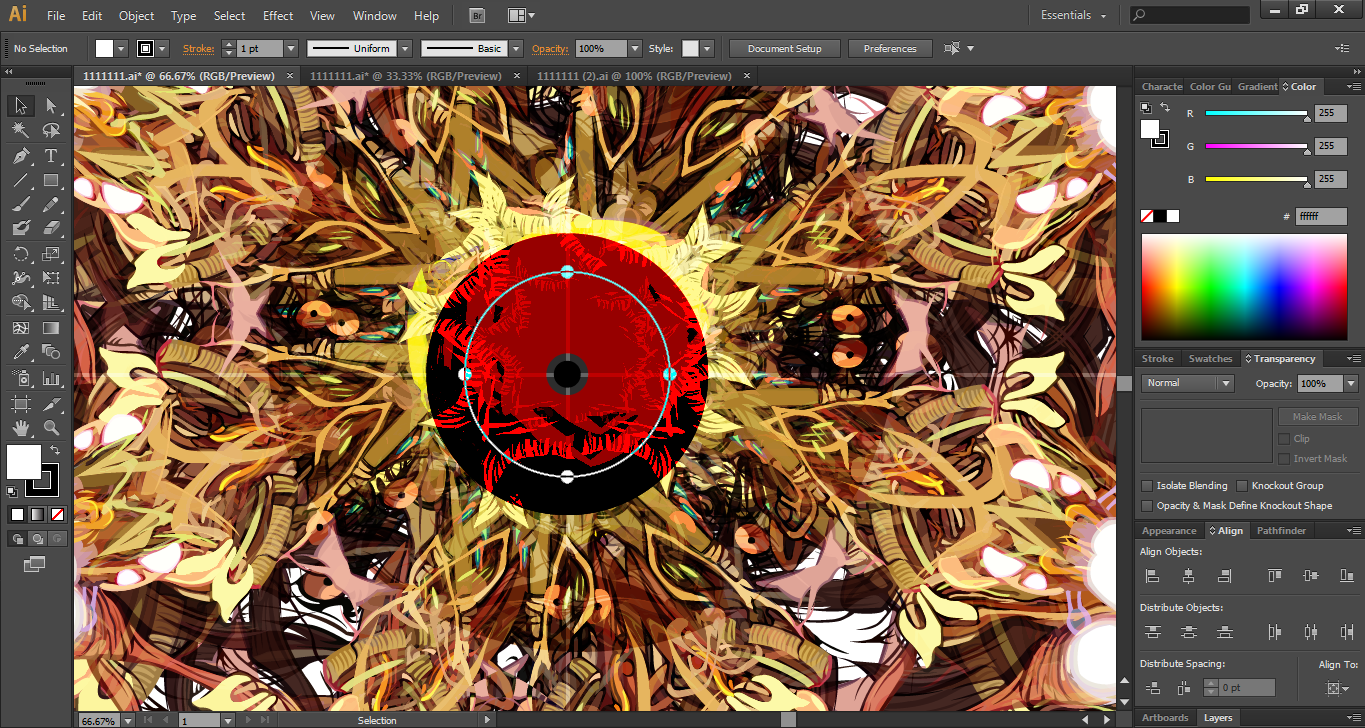This screenshot has width=1365, height=728.
Task: Open Adobe Bridge with the Br button
Action: coord(477,16)
